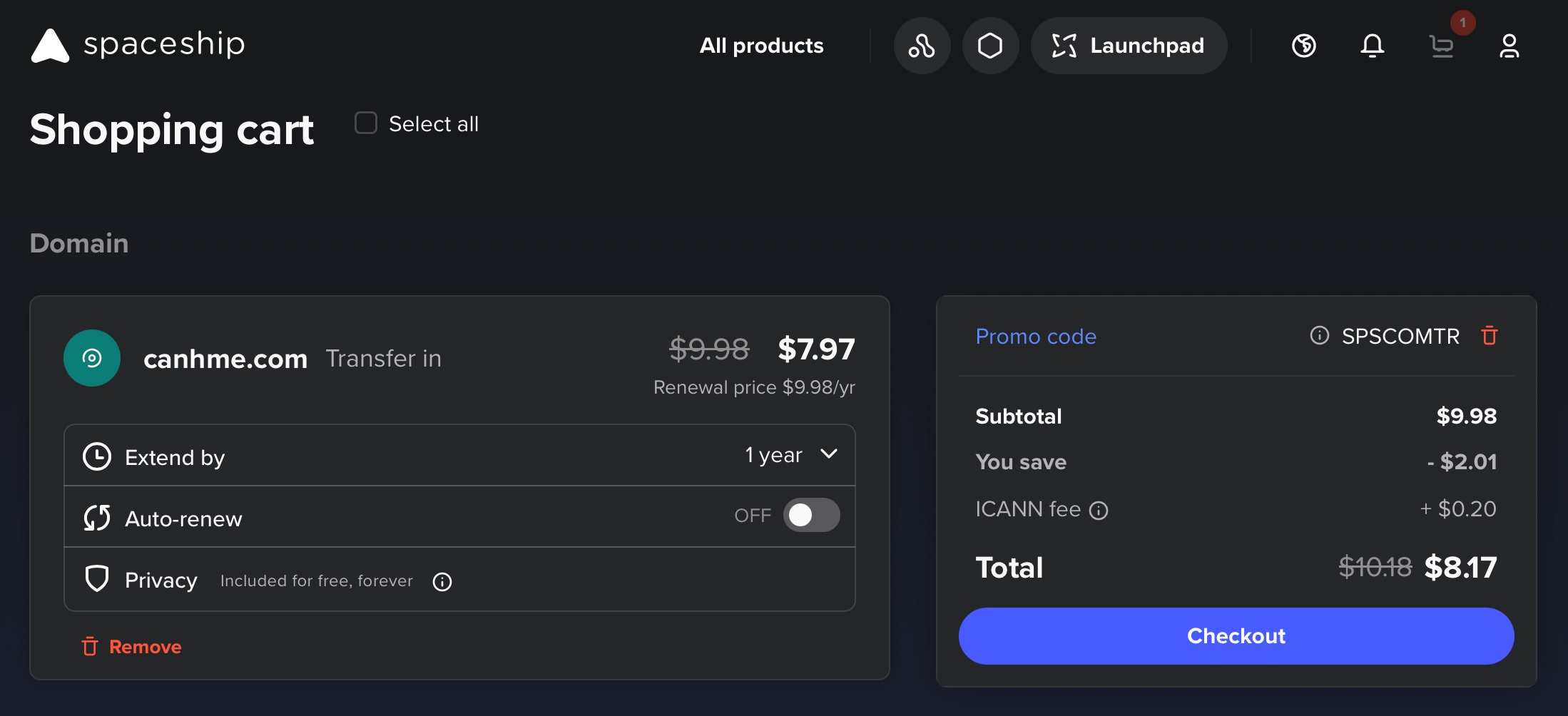Click the hexagon product icon
This screenshot has height=716, width=1568.
tap(990, 46)
